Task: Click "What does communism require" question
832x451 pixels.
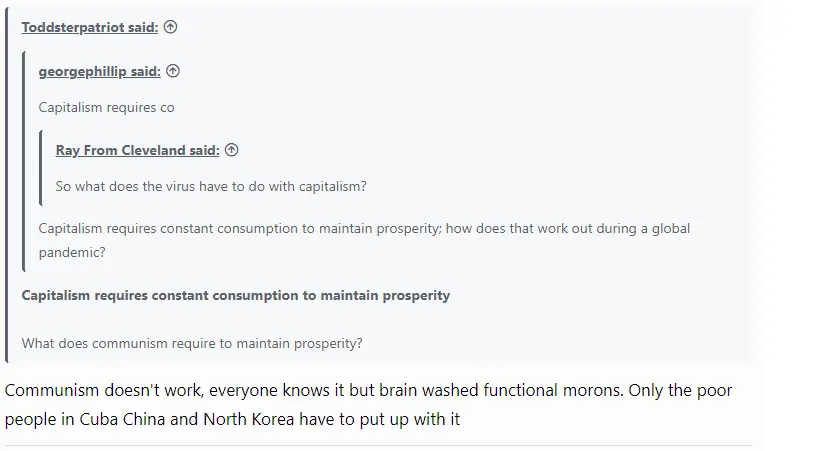Action: pyautogui.click(x=191, y=343)
